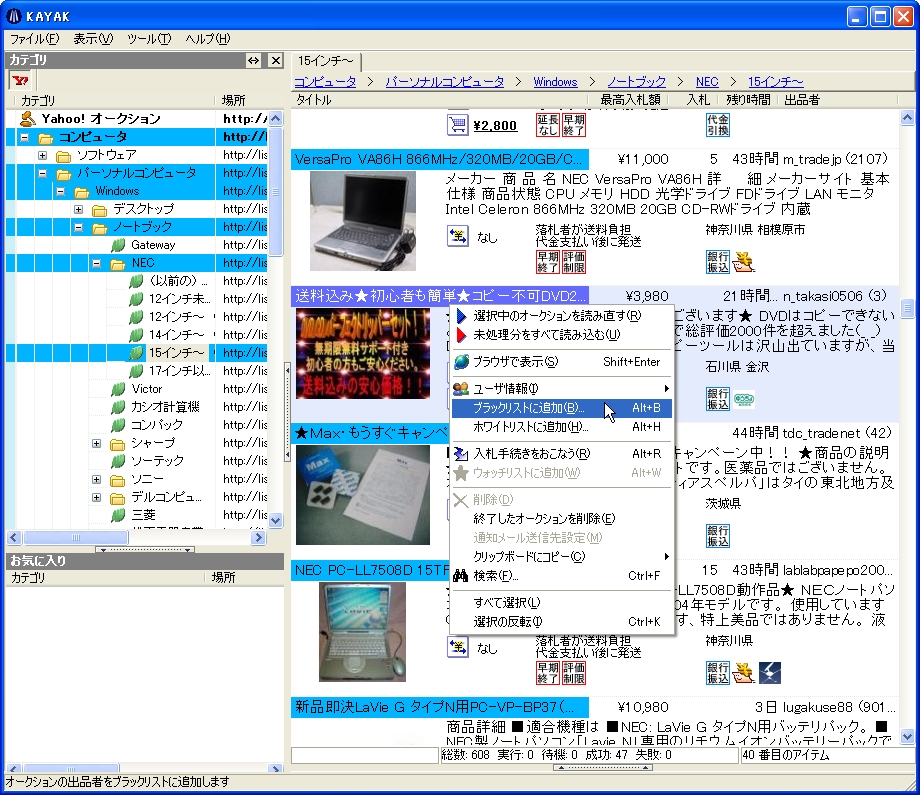
Task: Click the green payment icon in 石川県 listing
Action: pyautogui.click(x=743, y=399)
